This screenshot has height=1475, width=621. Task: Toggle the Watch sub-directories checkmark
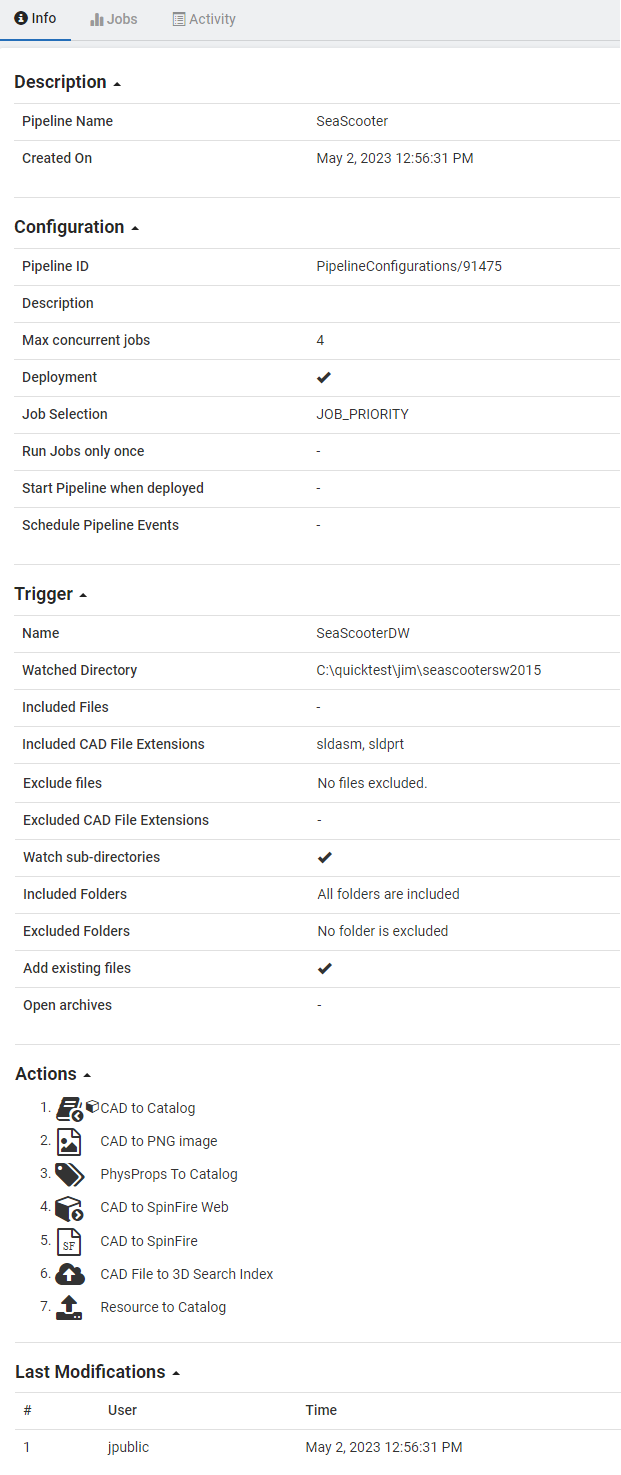(325, 857)
